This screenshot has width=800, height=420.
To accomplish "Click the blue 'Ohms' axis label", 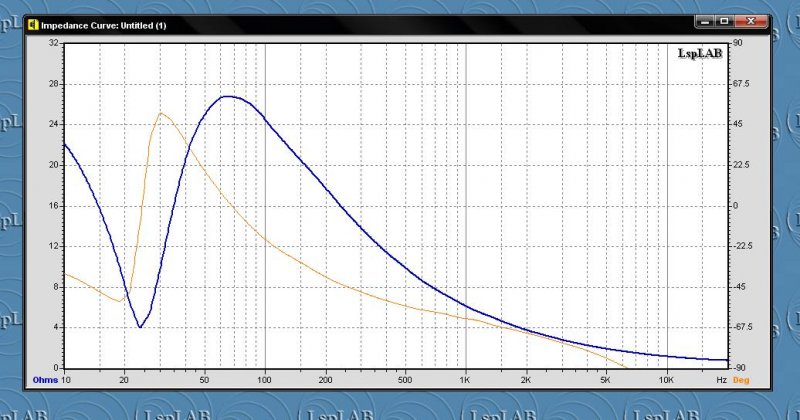I will pos(45,380).
